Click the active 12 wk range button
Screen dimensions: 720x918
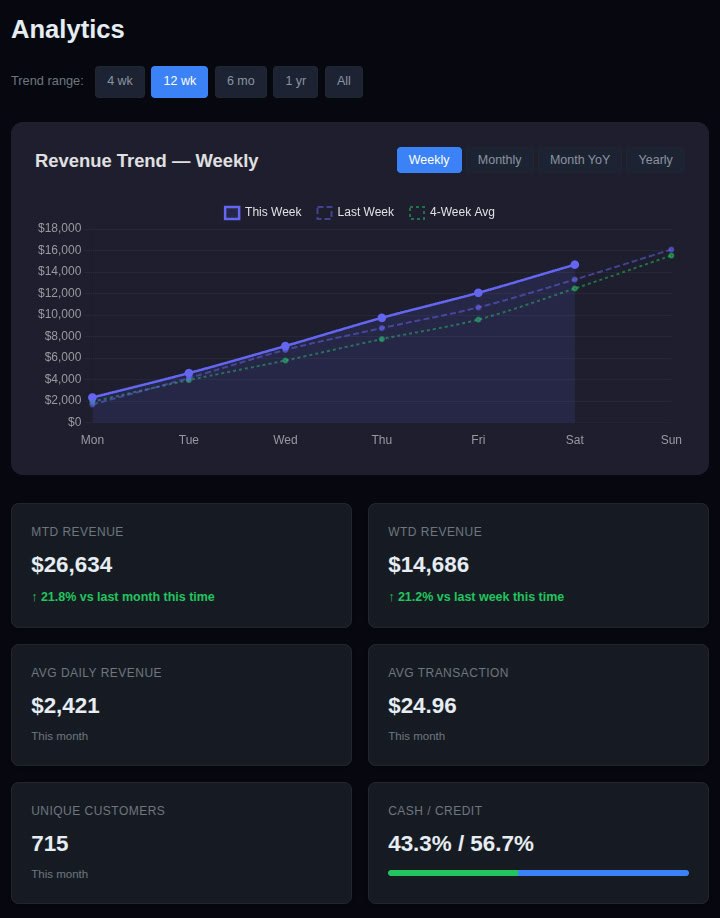tap(179, 82)
